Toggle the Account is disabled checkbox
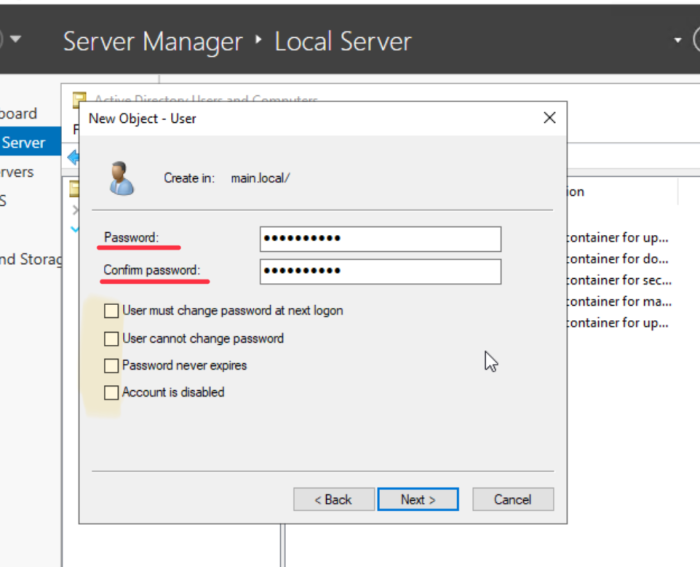Screen dimensions: 700x567 click(x=111, y=392)
